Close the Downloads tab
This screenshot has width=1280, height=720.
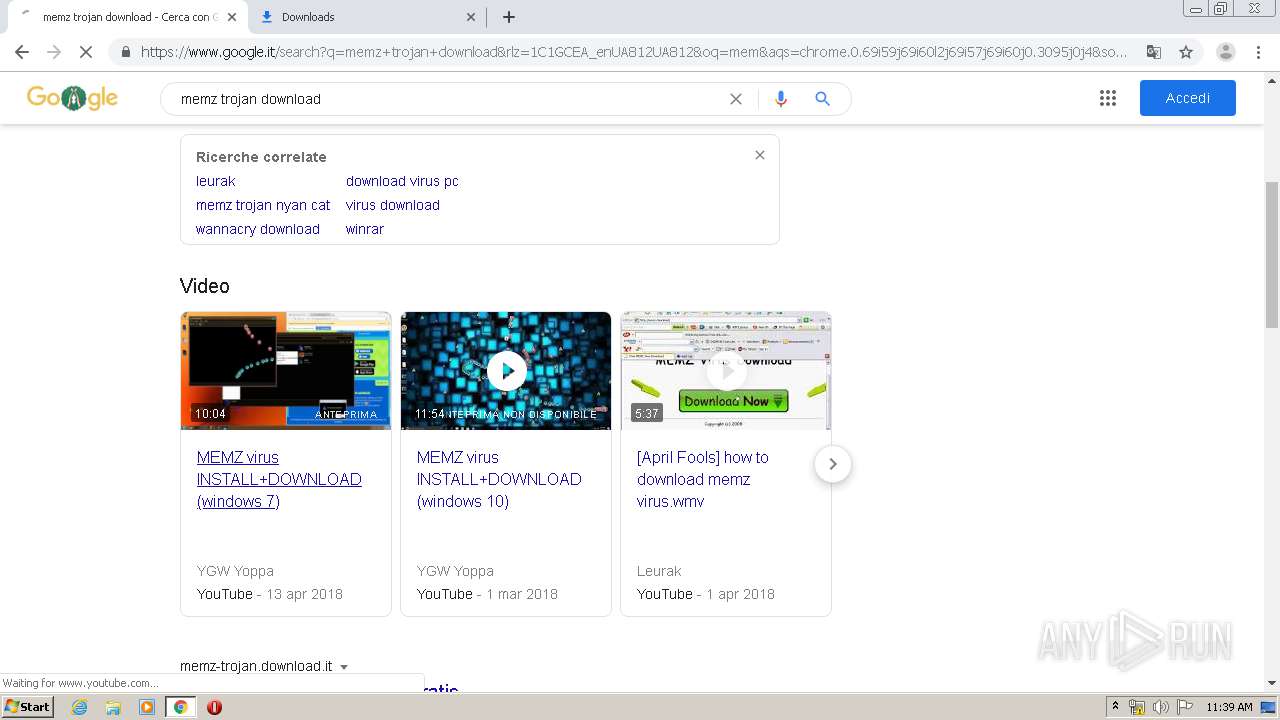coord(471,17)
